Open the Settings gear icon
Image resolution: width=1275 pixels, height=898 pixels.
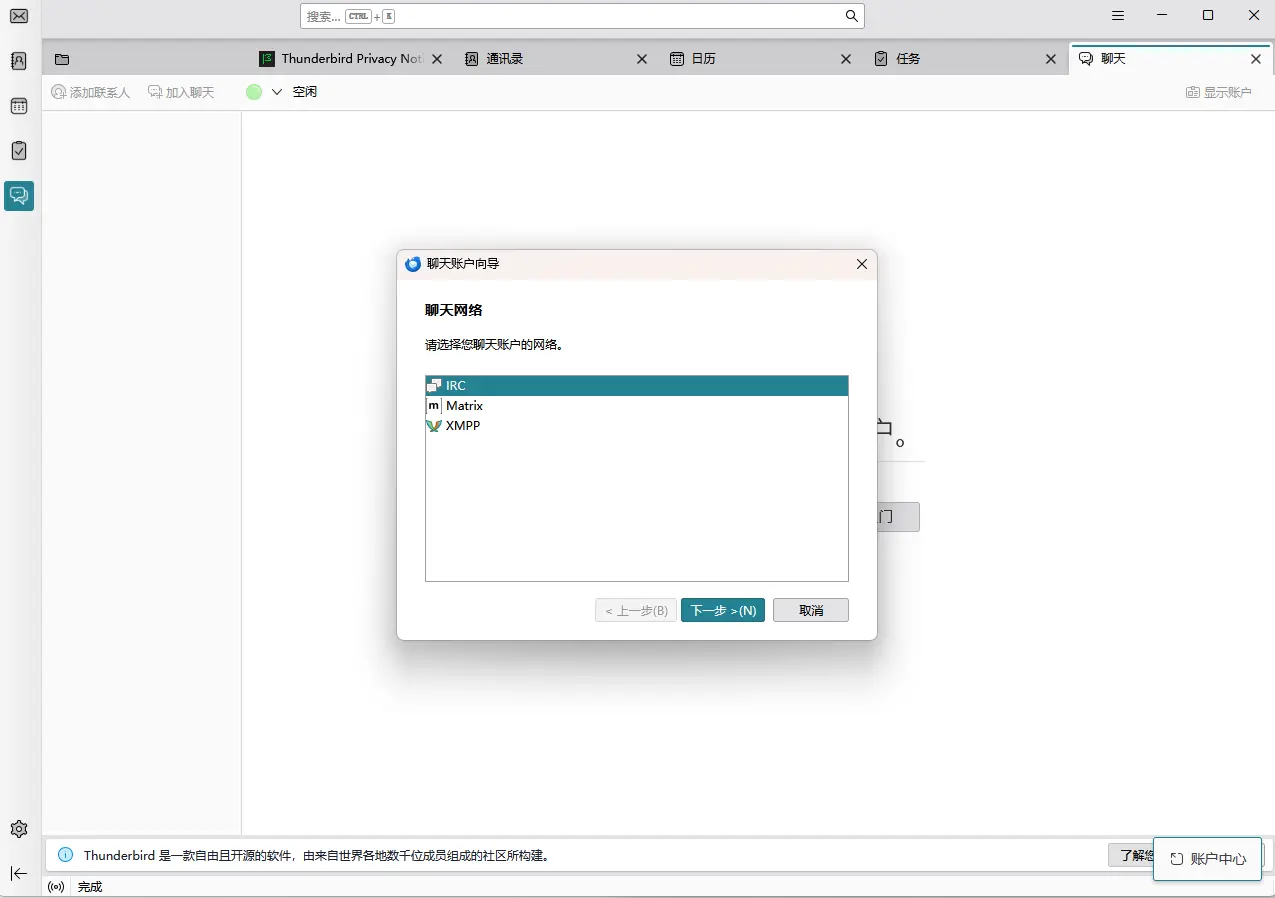[19, 829]
